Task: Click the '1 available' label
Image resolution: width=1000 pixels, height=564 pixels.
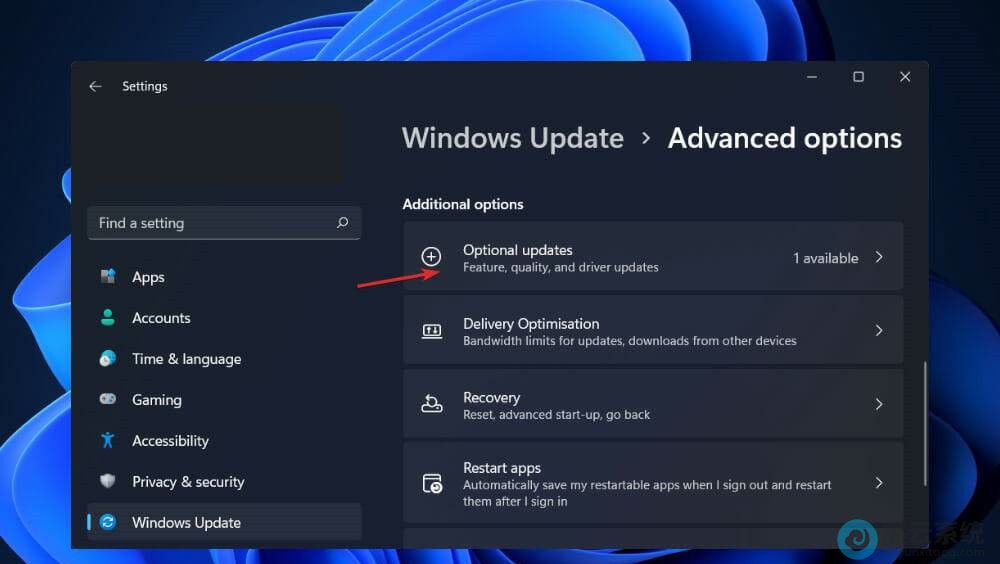Action: (x=826, y=258)
